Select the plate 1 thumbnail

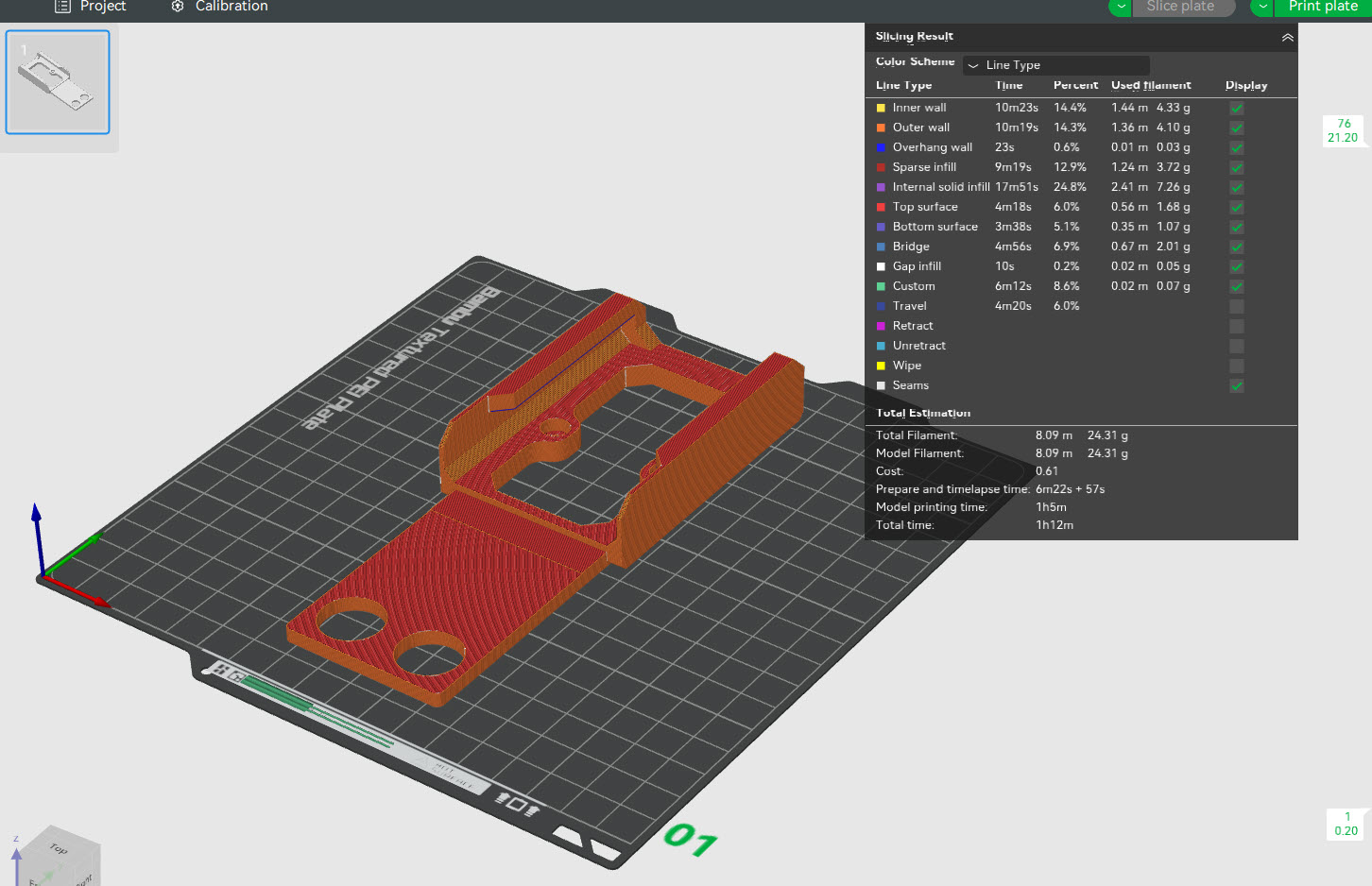(x=58, y=82)
